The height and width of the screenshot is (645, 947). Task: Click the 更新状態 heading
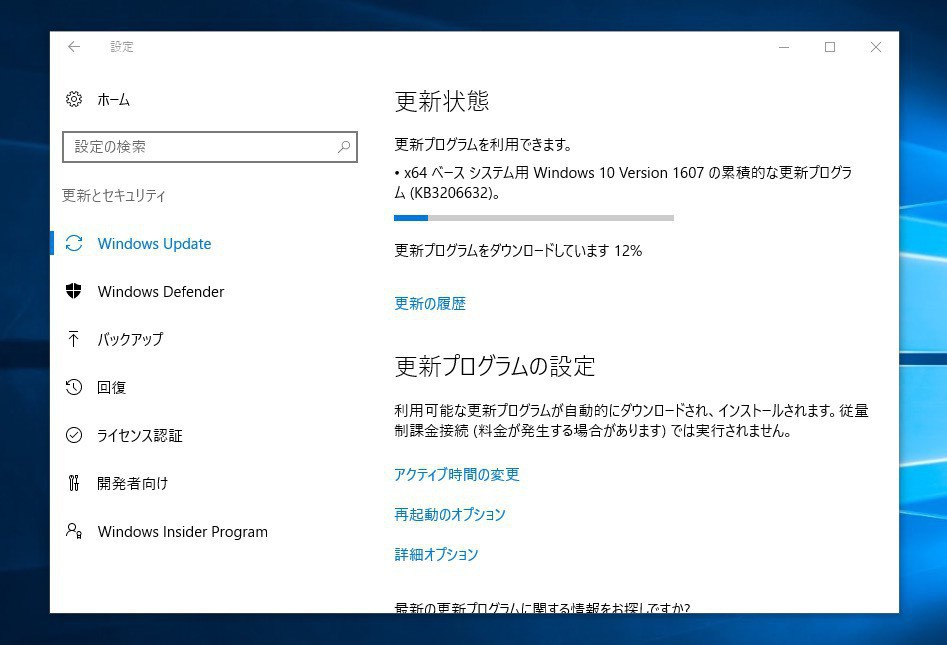441,101
